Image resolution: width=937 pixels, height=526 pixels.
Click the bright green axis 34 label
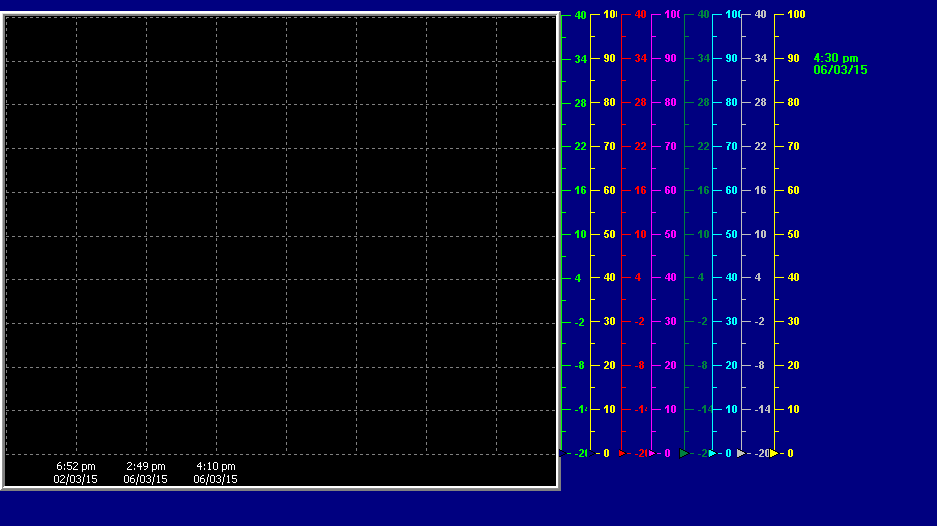(x=580, y=59)
